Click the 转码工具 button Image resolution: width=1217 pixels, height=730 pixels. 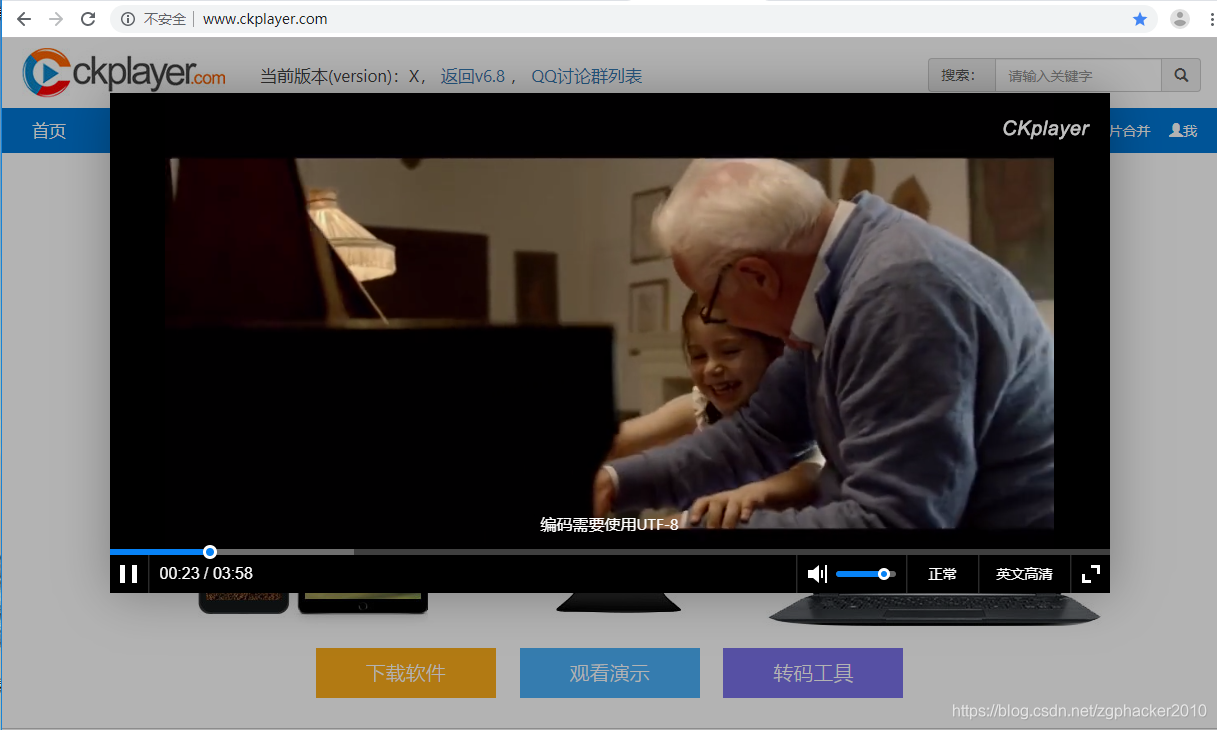click(813, 673)
